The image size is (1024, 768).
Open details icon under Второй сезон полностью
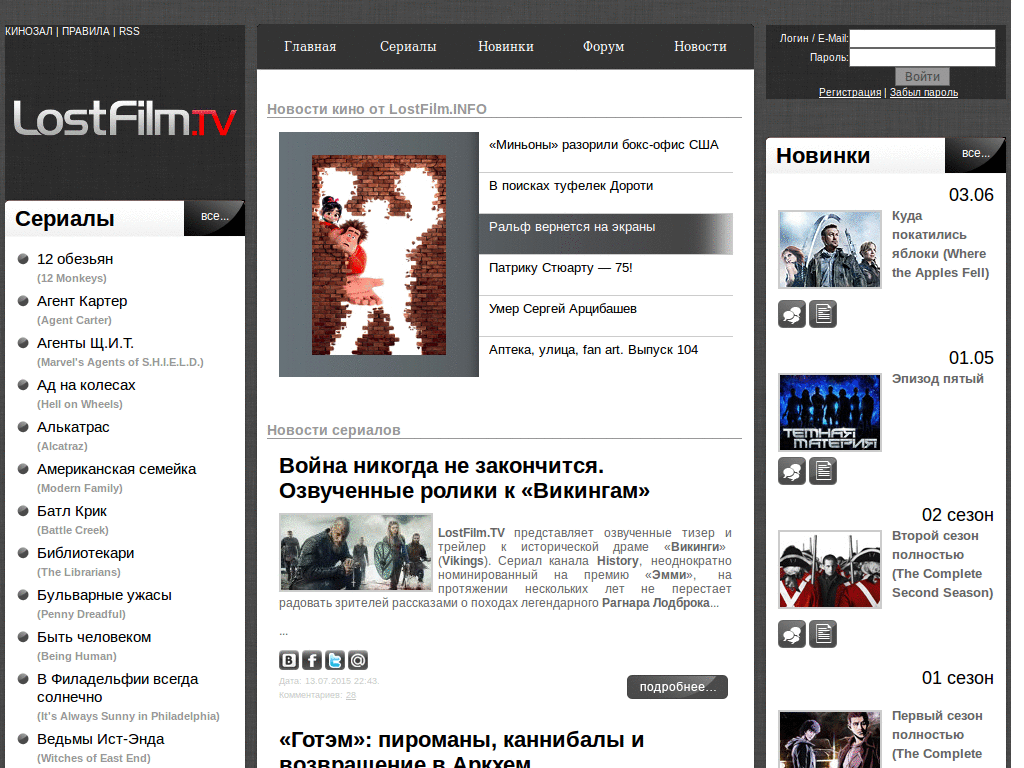pos(823,634)
